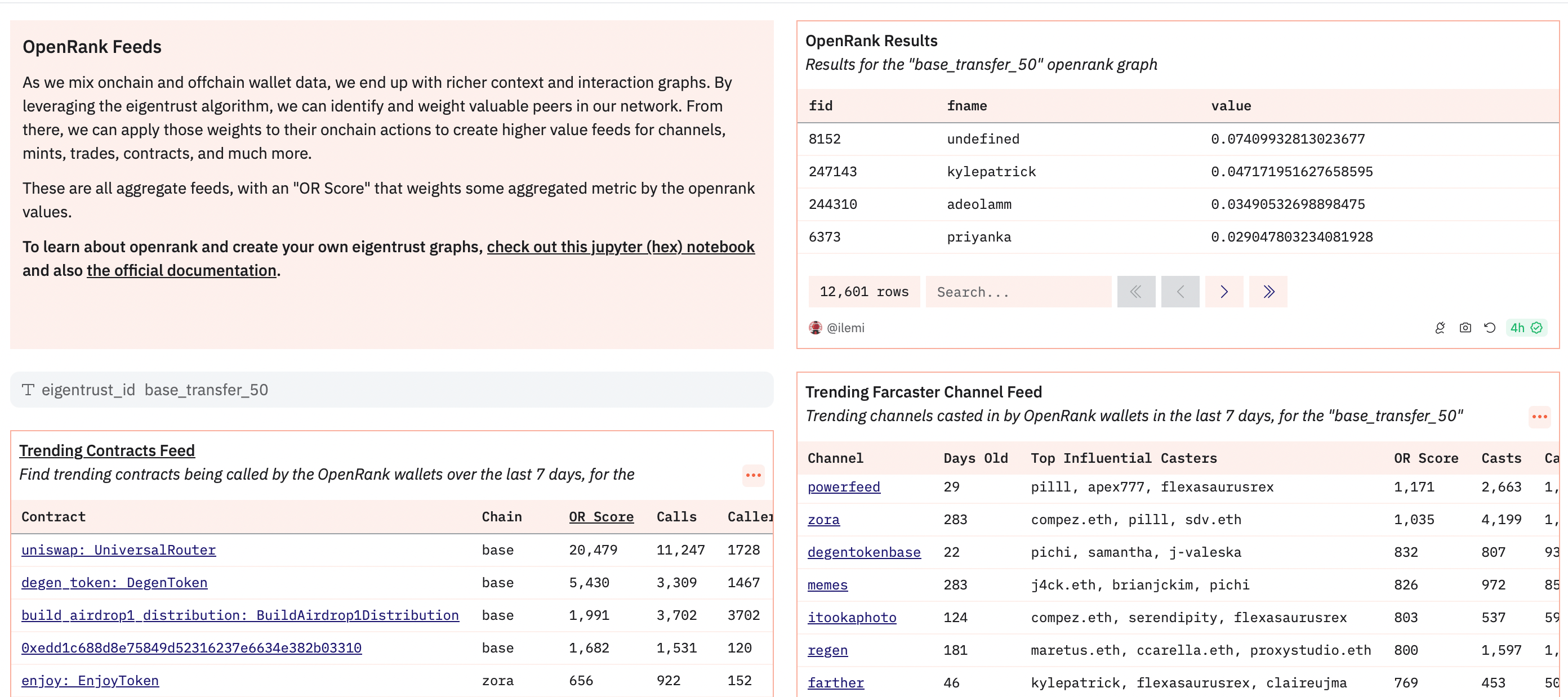Screen dimensions: 1568x697
Task: Jump to last page of results
Action: point(1268,292)
